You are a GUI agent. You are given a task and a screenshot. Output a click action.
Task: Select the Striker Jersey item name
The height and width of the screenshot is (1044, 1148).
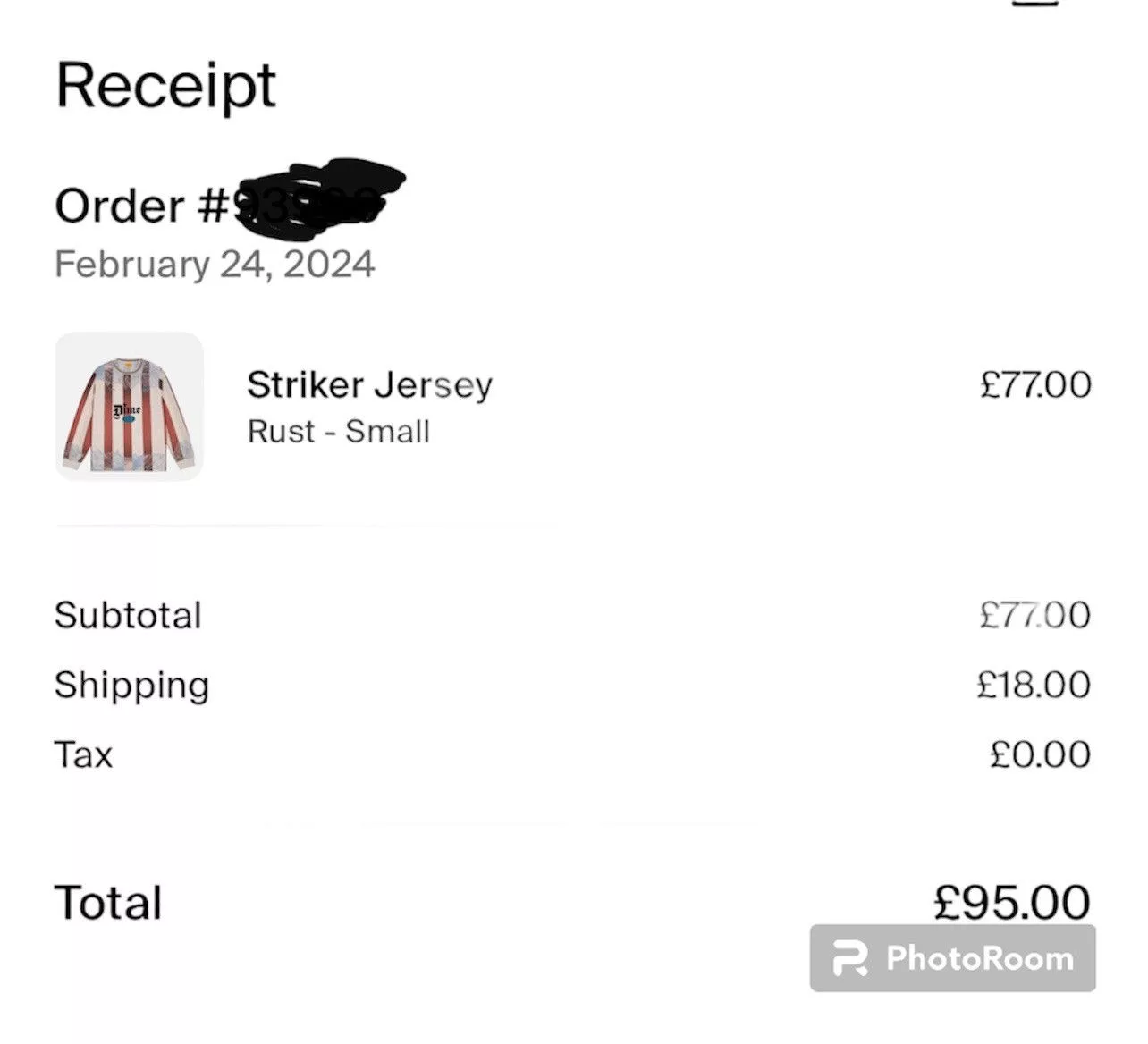pos(369,385)
